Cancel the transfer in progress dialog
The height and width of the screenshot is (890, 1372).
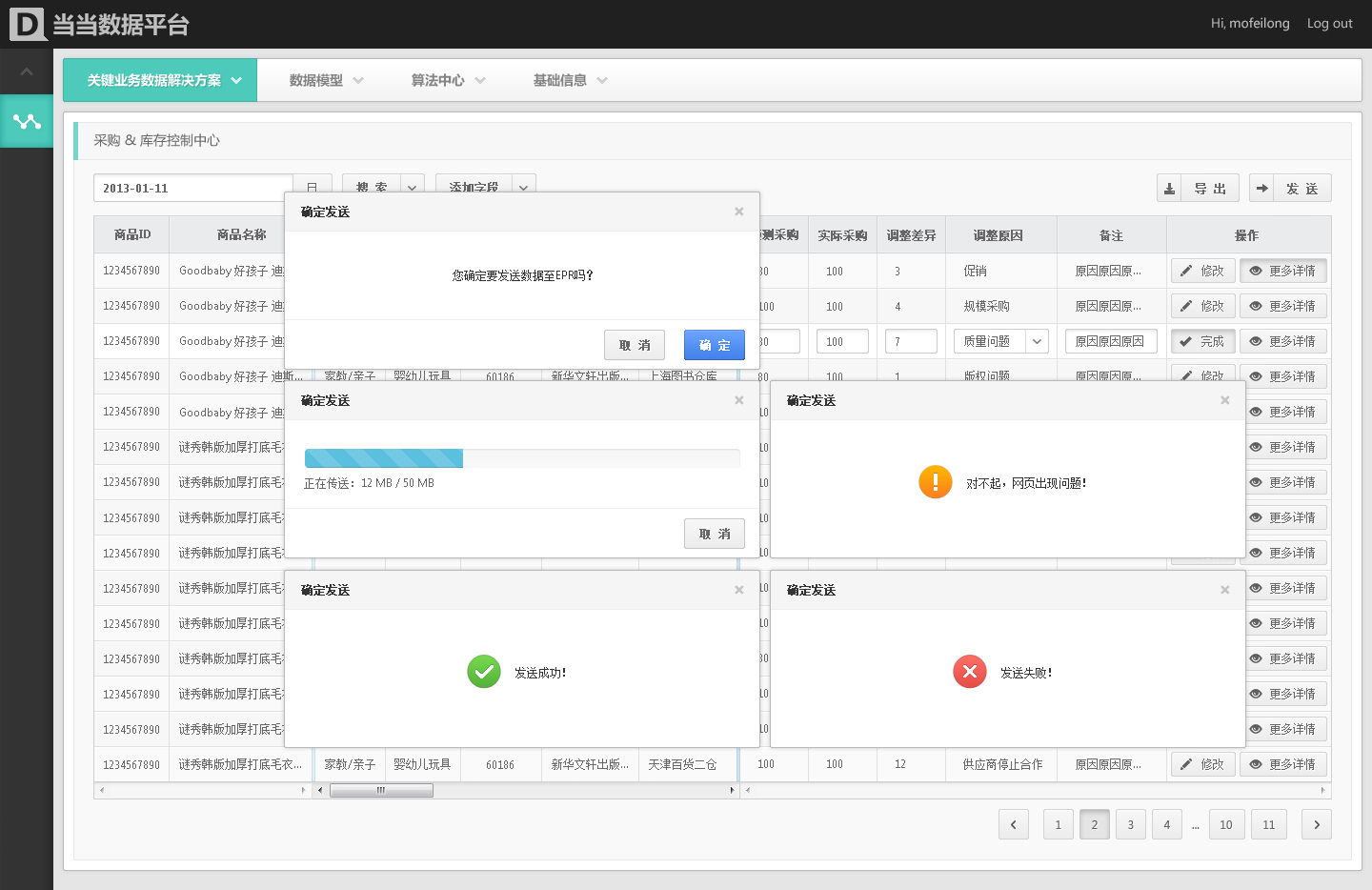pos(715,534)
